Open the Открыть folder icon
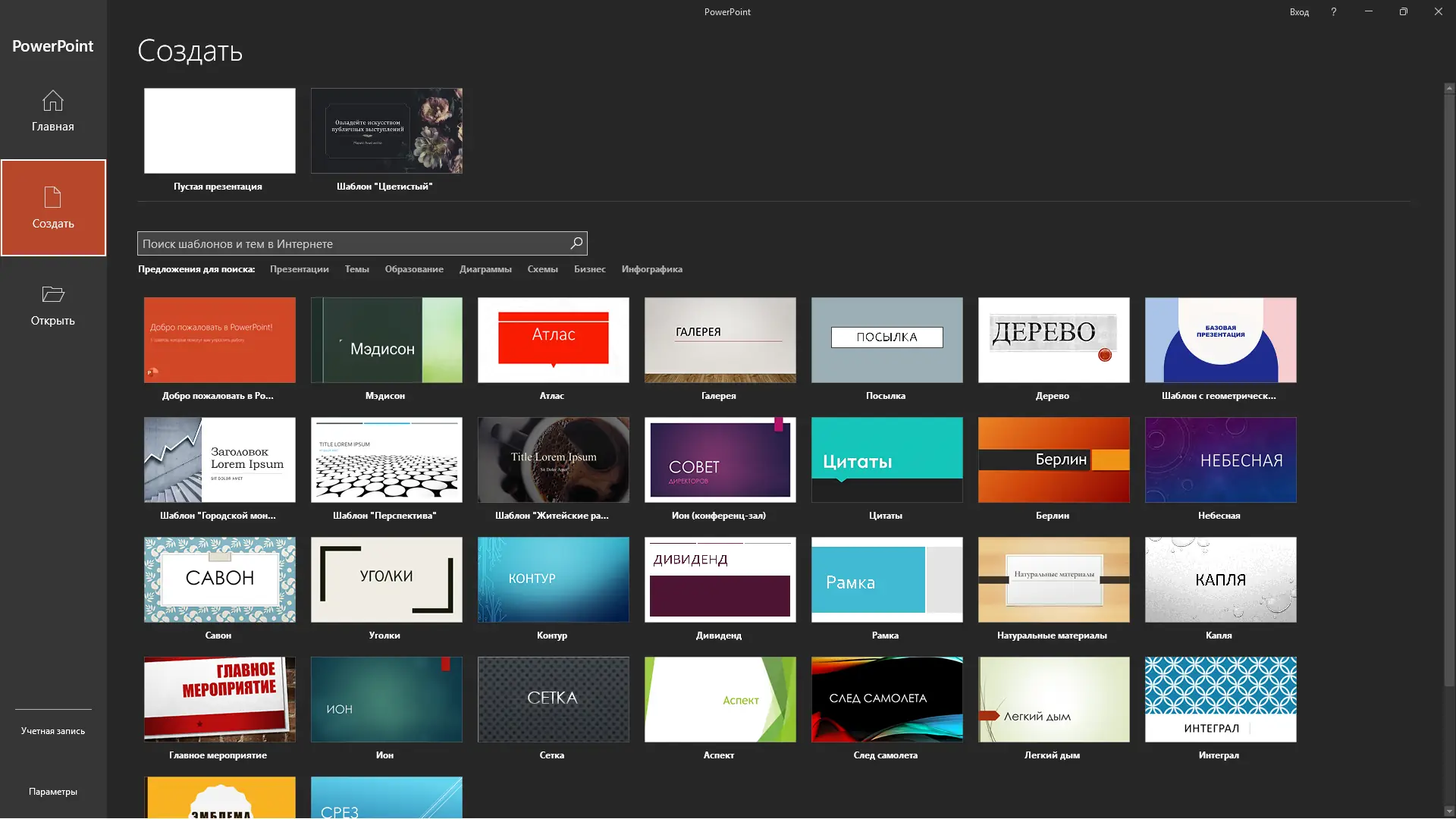 coord(52,294)
